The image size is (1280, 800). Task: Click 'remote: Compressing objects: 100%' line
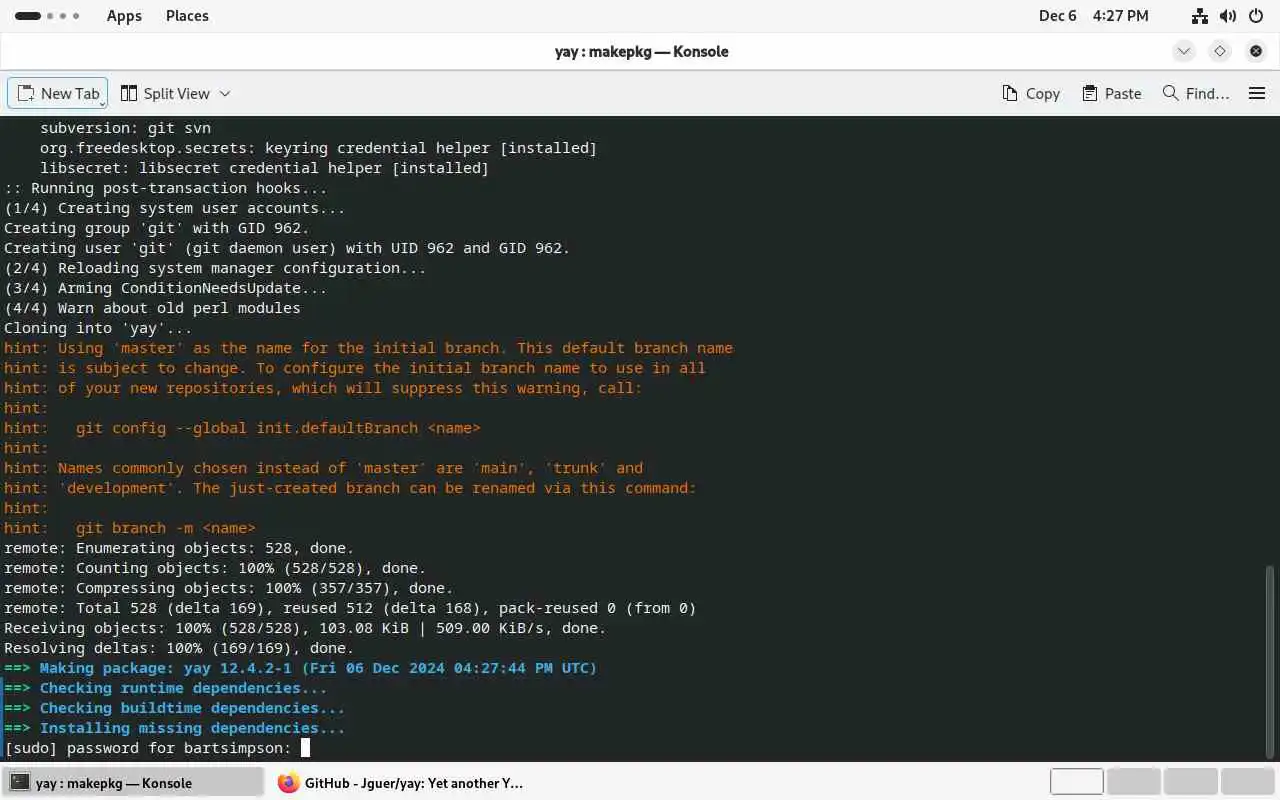(x=229, y=588)
